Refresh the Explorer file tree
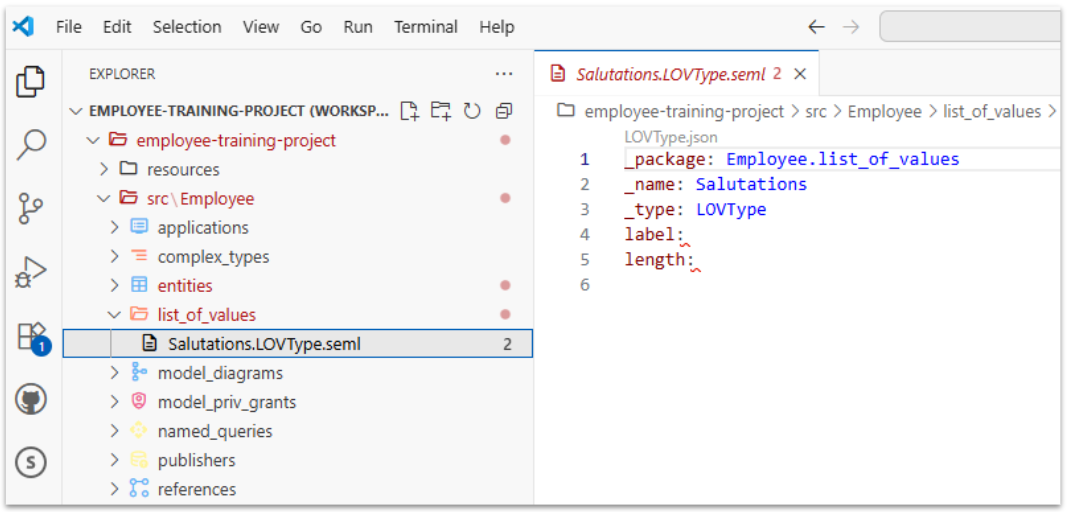 (472, 111)
